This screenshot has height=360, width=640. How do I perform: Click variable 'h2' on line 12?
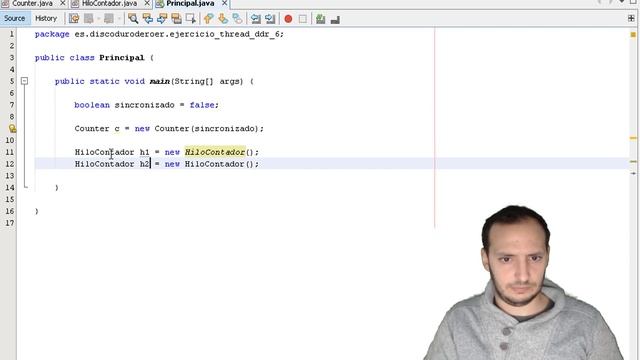coord(144,164)
